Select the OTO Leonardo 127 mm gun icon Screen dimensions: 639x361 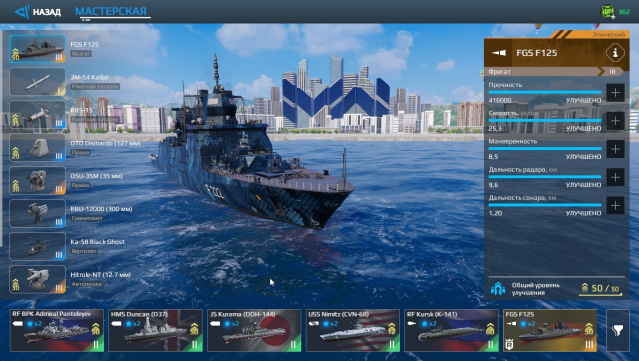coord(37,147)
